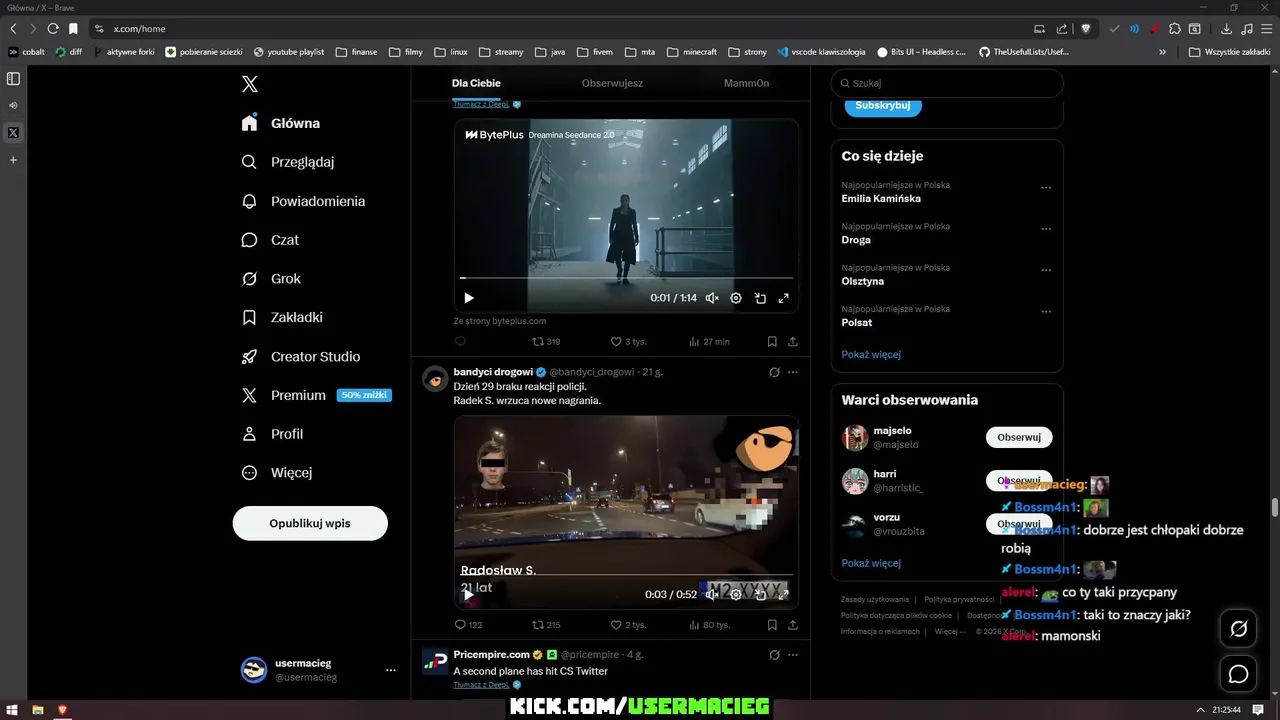The height and width of the screenshot is (720, 1280).
Task: Open Przeglądaj explore page
Action: pos(287,162)
